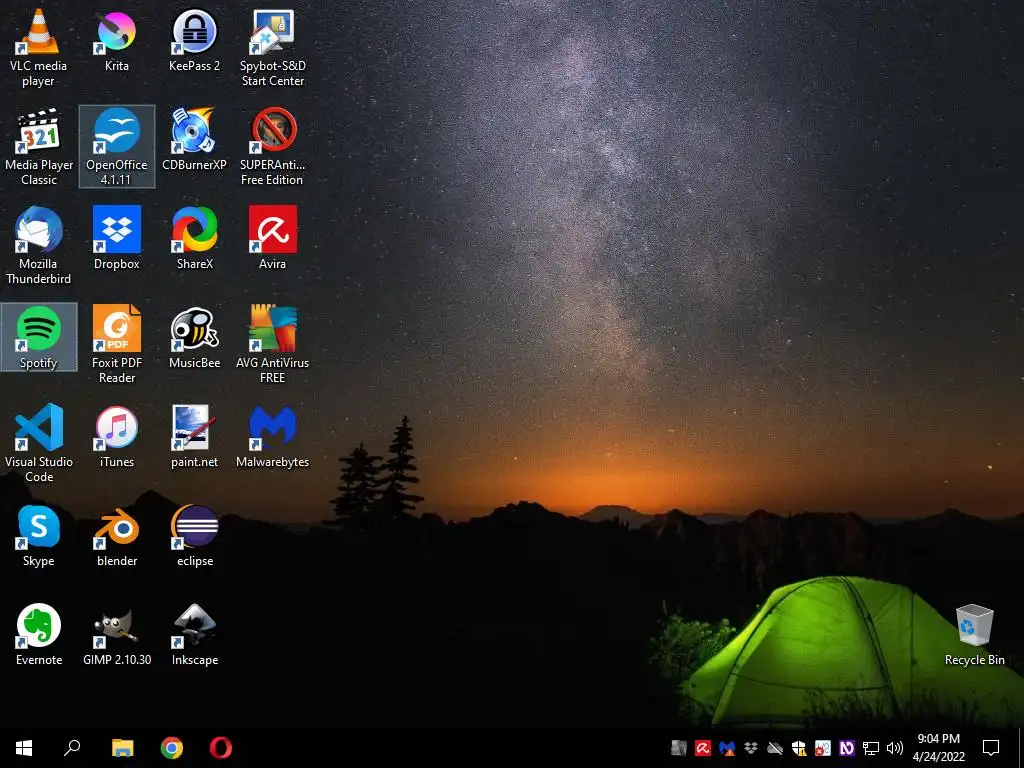Screen dimensions: 1024x768
Task: Click the Dropbox system tray icon
Action: [750, 748]
